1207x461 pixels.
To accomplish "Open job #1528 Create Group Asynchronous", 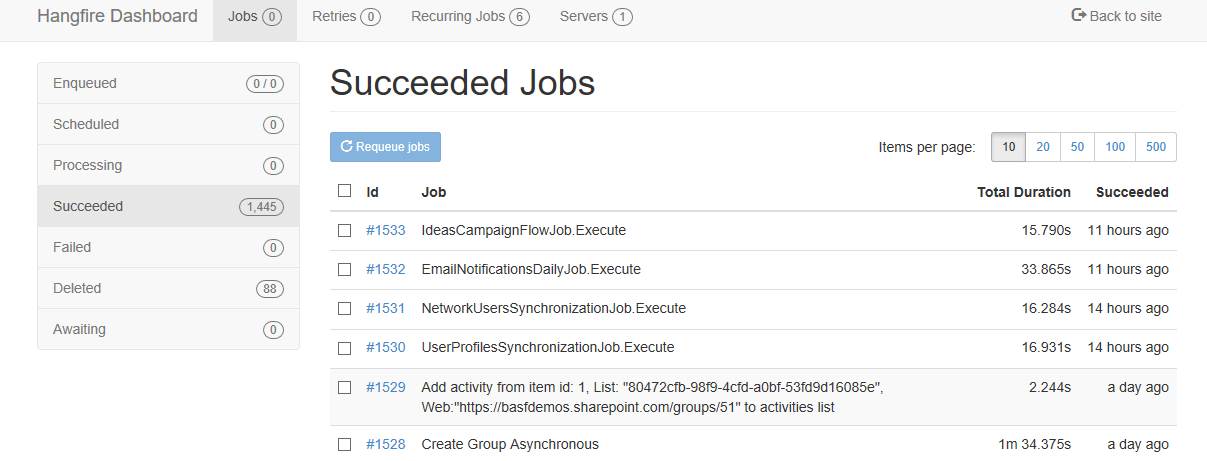I will (x=510, y=444).
